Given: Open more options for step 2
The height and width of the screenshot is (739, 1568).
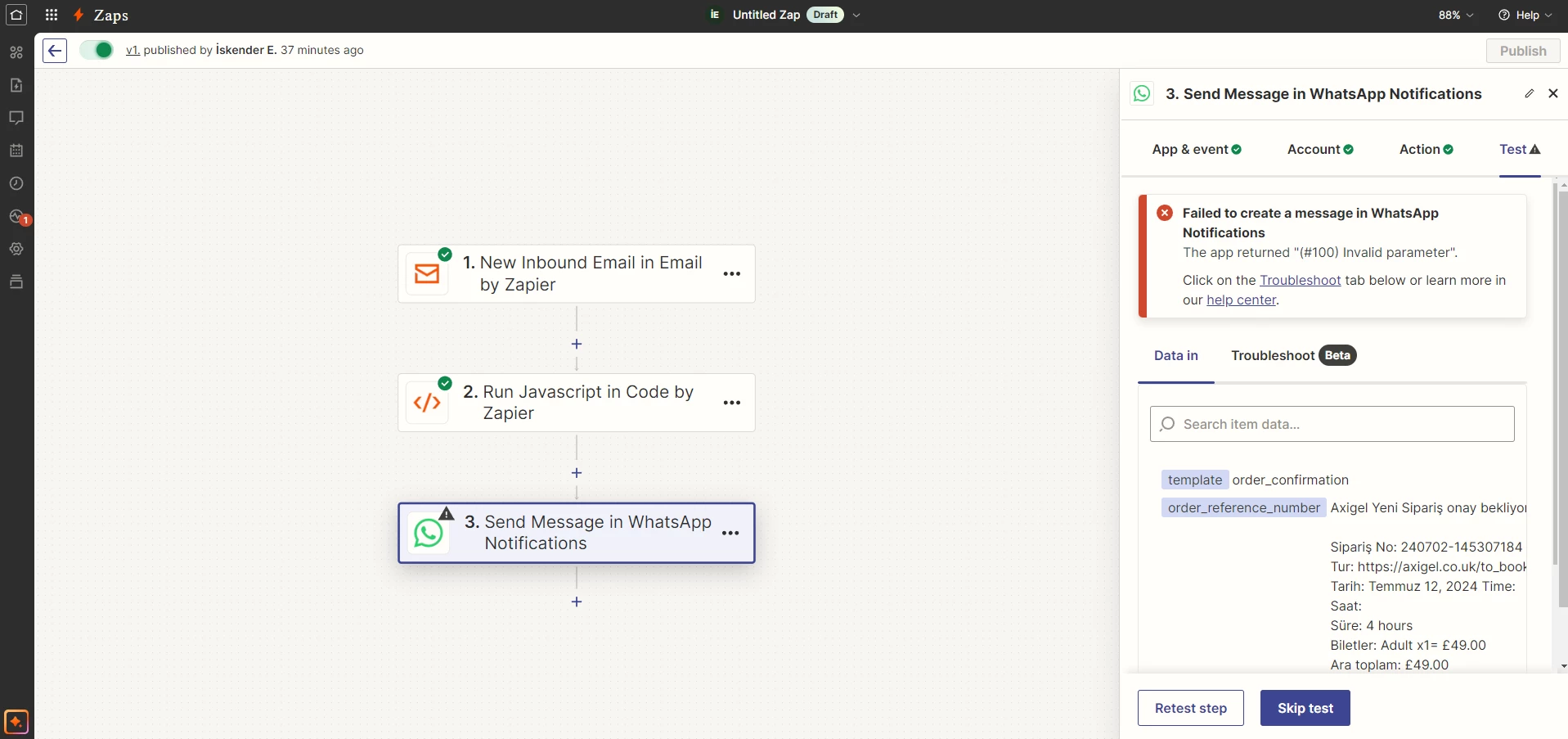Looking at the screenshot, I should coord(732,403).
